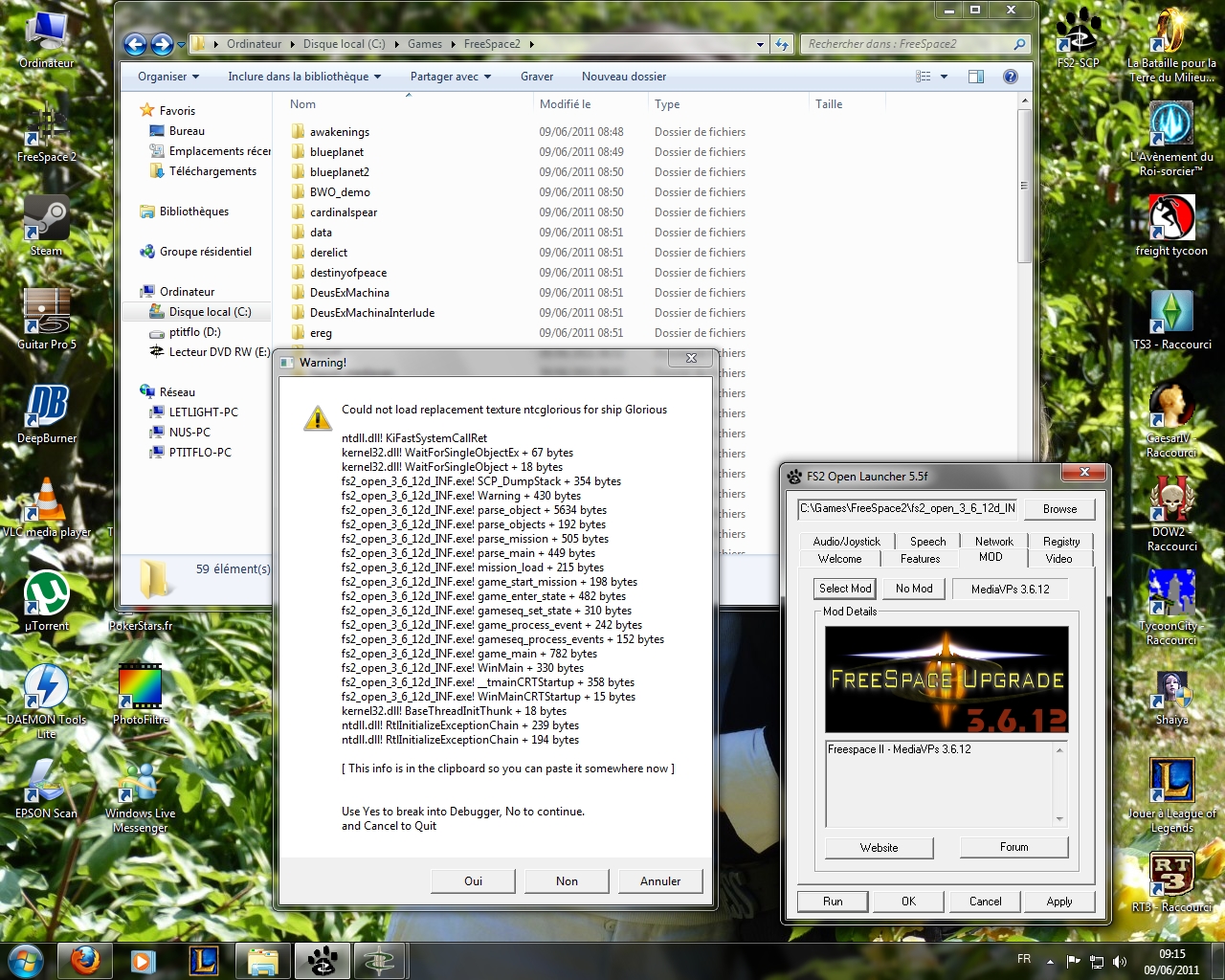Click the Select Mod button
This screenshot has width=1225, height=980.
pos(845,589)
